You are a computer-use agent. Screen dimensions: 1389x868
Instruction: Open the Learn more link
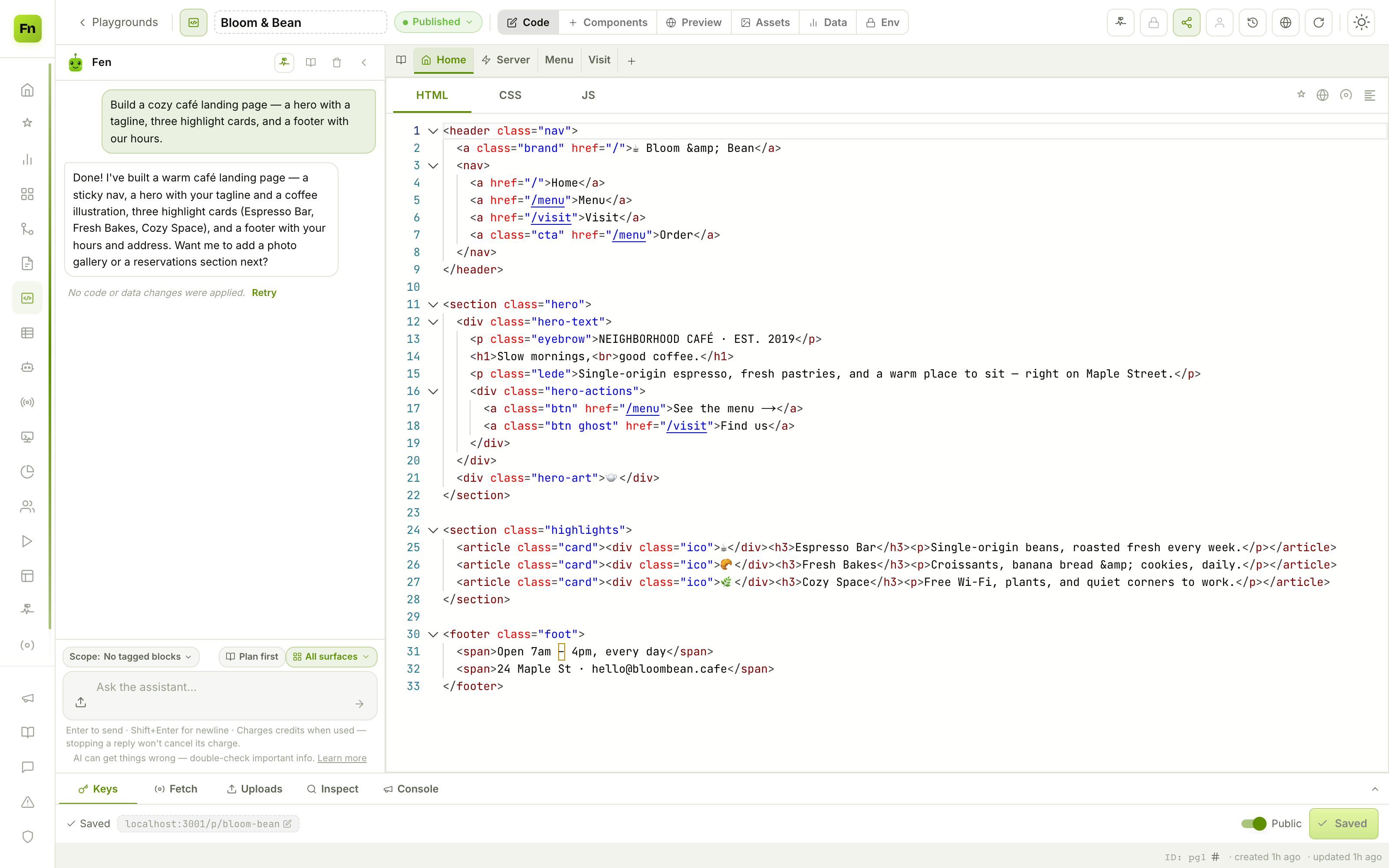click(342, 758)
